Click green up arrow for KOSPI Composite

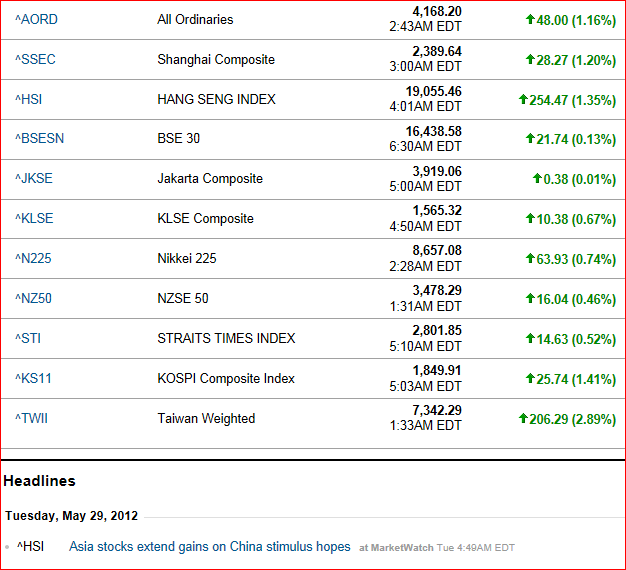(530, 378)
